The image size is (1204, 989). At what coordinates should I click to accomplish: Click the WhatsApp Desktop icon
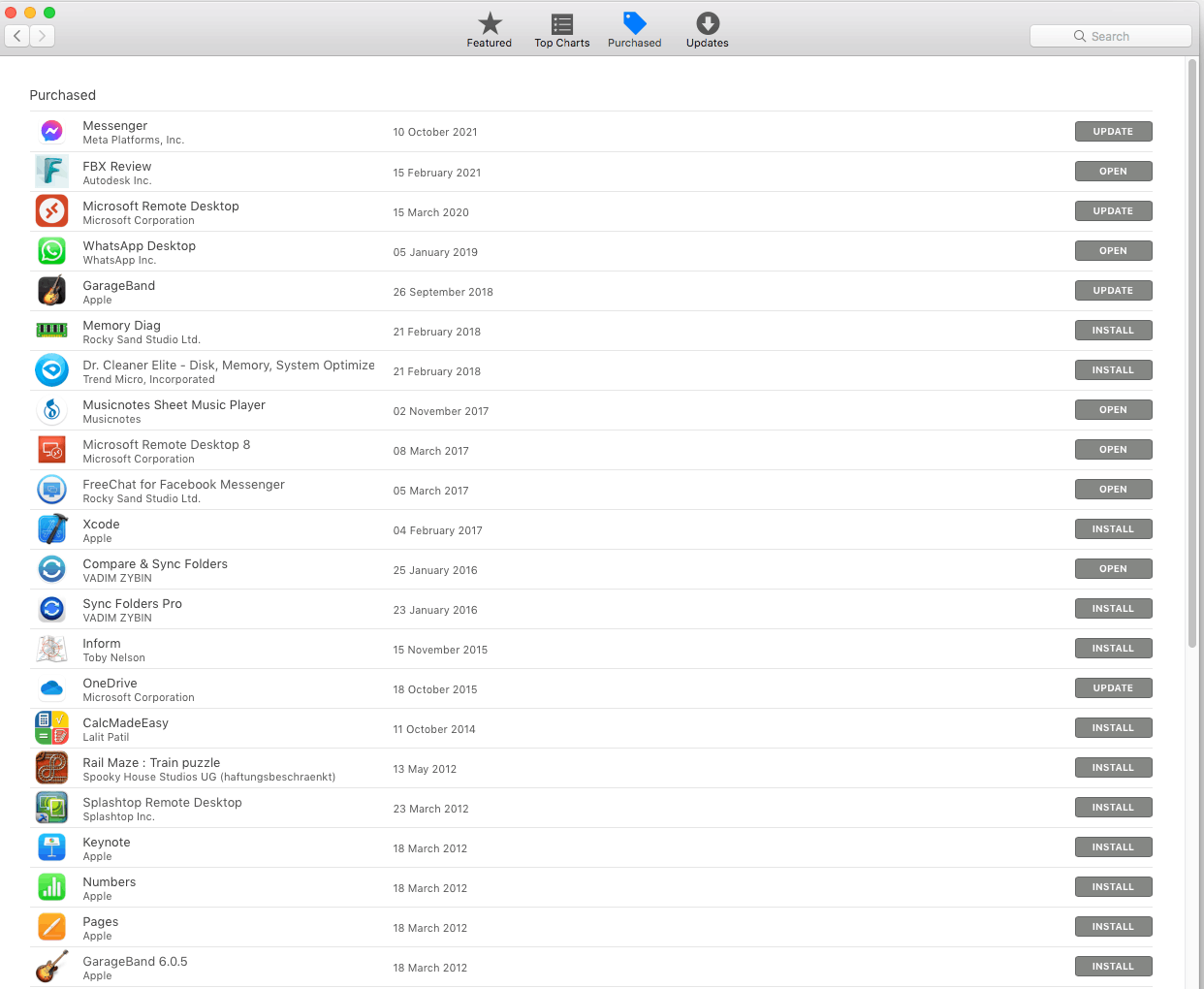click(x=52, y=250)
